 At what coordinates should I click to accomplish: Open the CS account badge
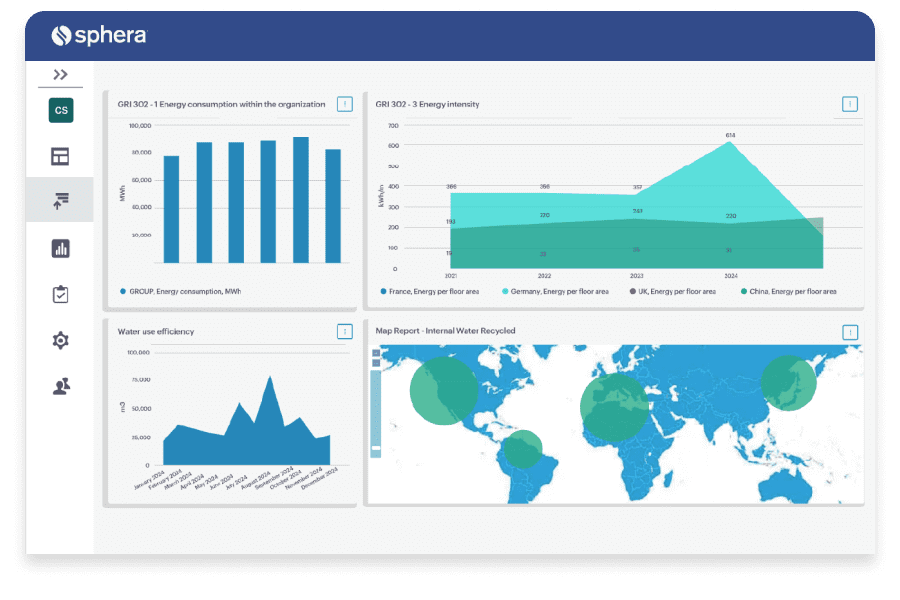[x=61, y=110]
